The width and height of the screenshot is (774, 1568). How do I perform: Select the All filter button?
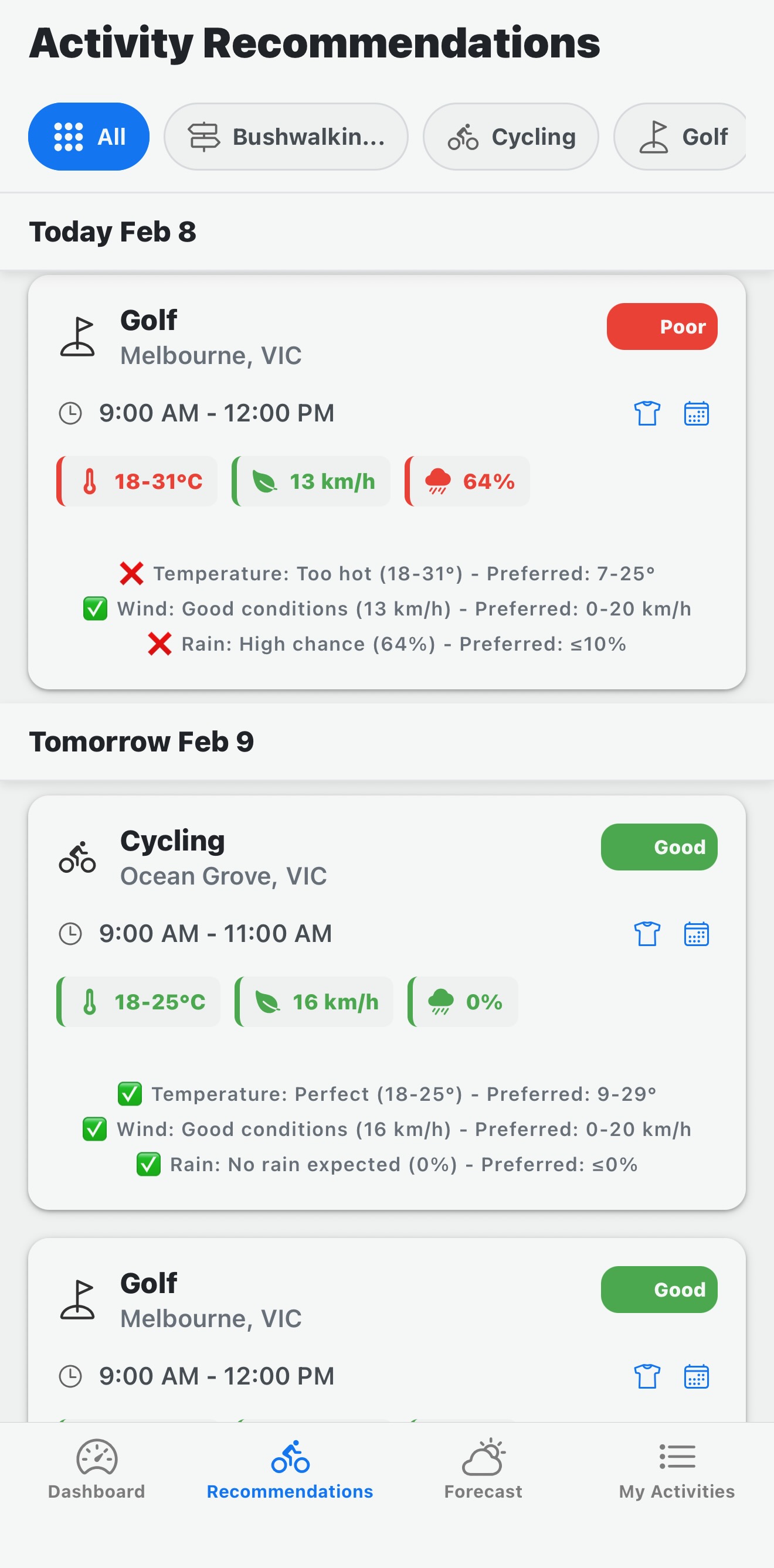point(89,137)
